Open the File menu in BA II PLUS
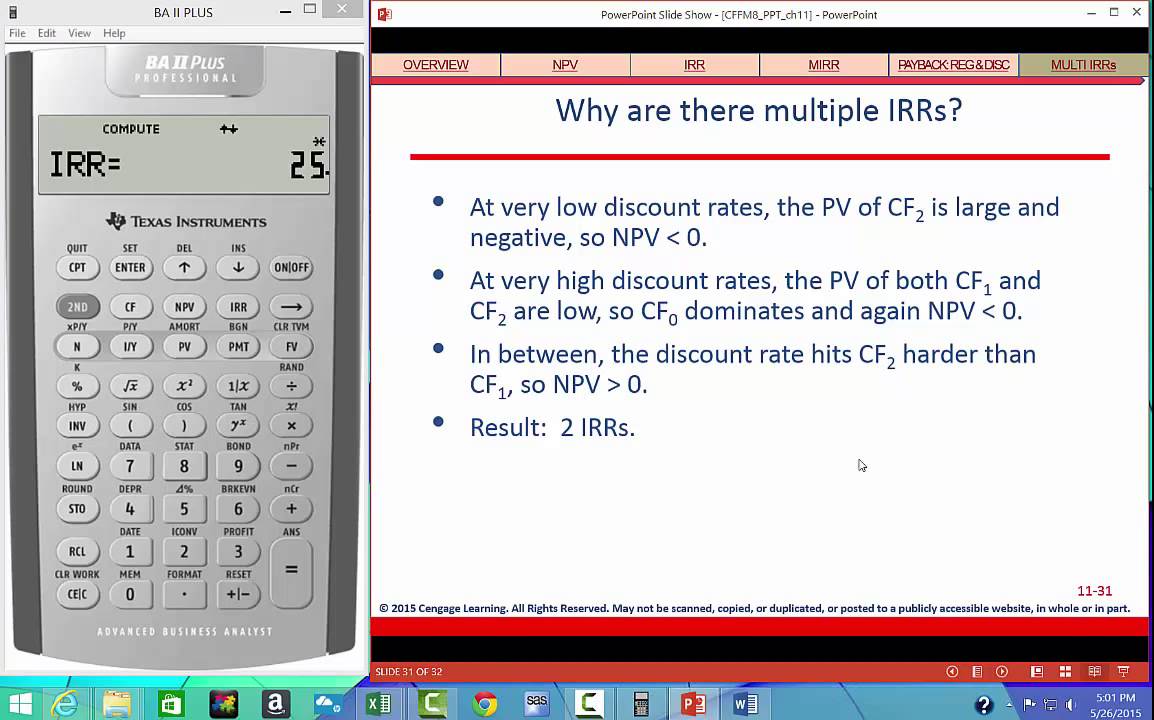 (17, 33)
